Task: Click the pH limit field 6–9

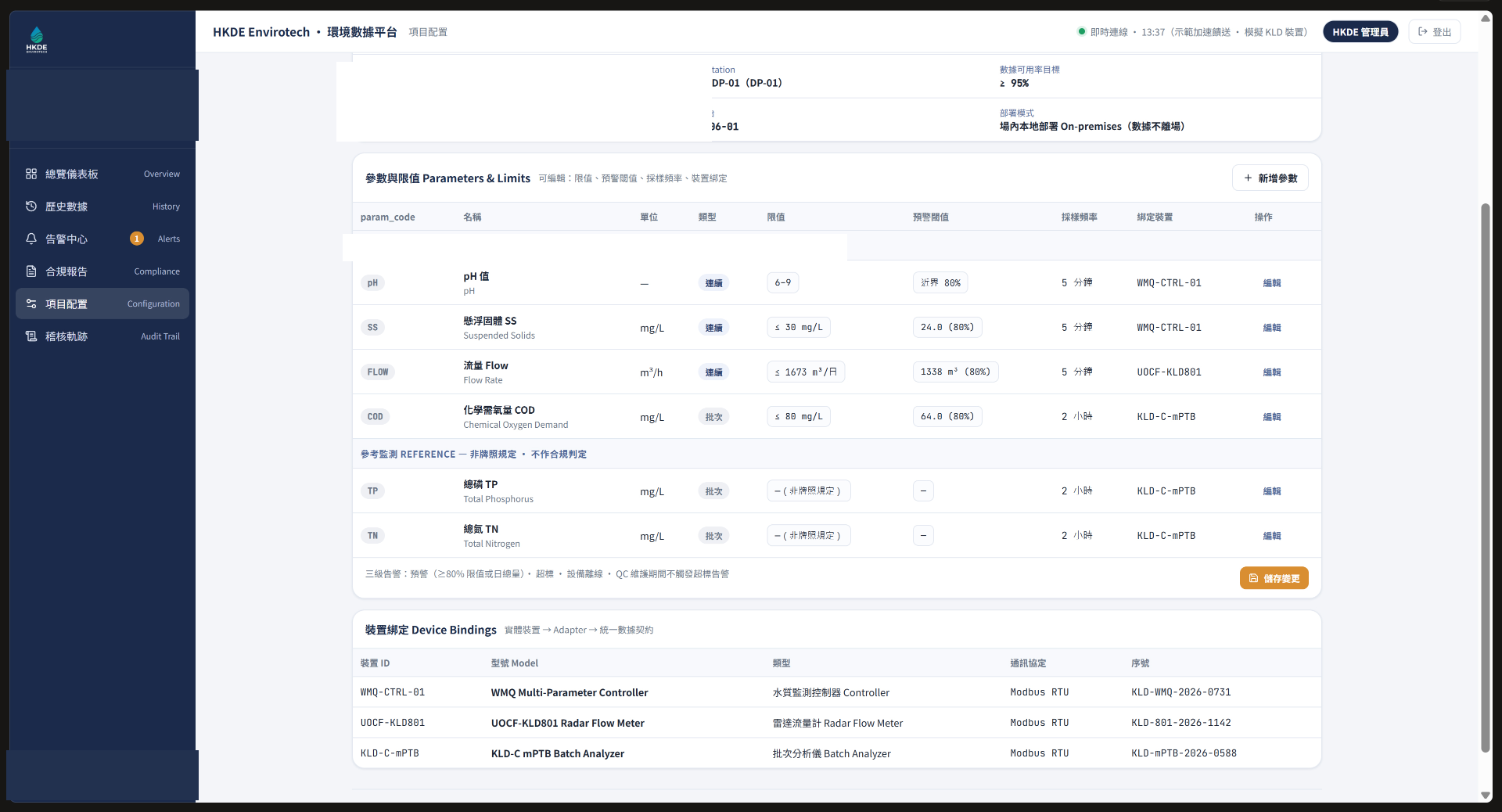Action: click(783, 282)
